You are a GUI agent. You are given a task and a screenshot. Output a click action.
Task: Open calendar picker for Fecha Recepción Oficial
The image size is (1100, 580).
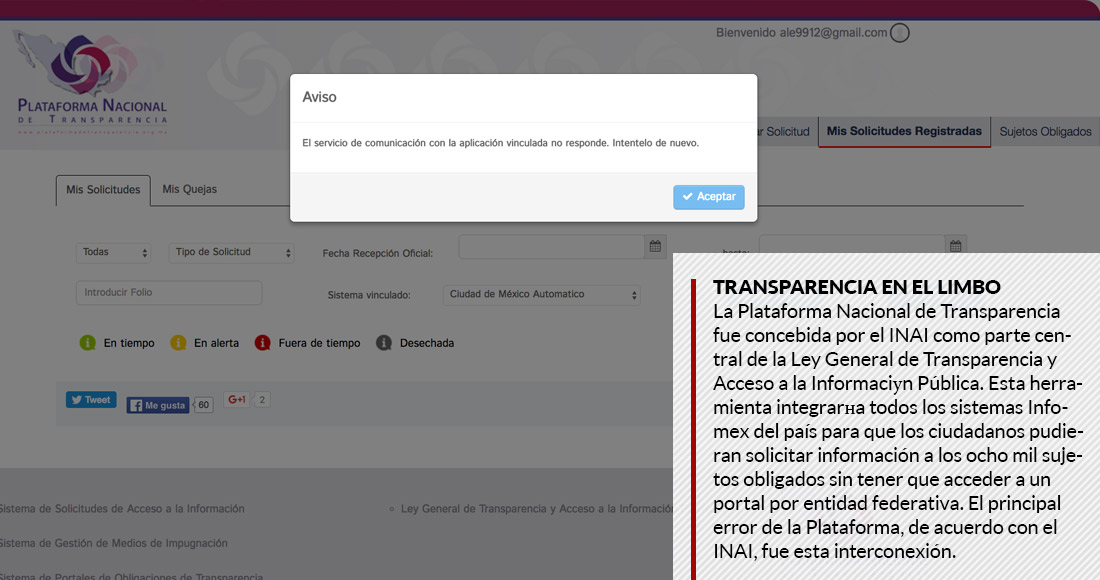pos(656,247)
